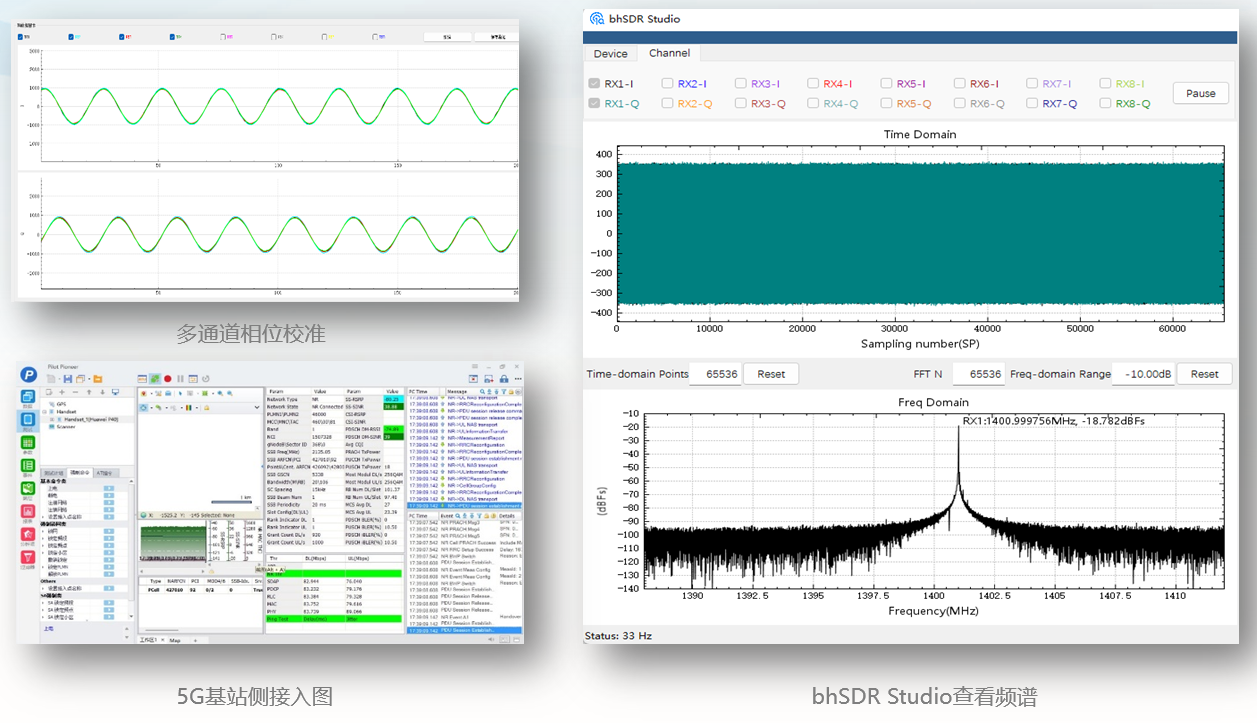
Task: Click the search icon in the Event panel header
Action: (x=458, y=516)
